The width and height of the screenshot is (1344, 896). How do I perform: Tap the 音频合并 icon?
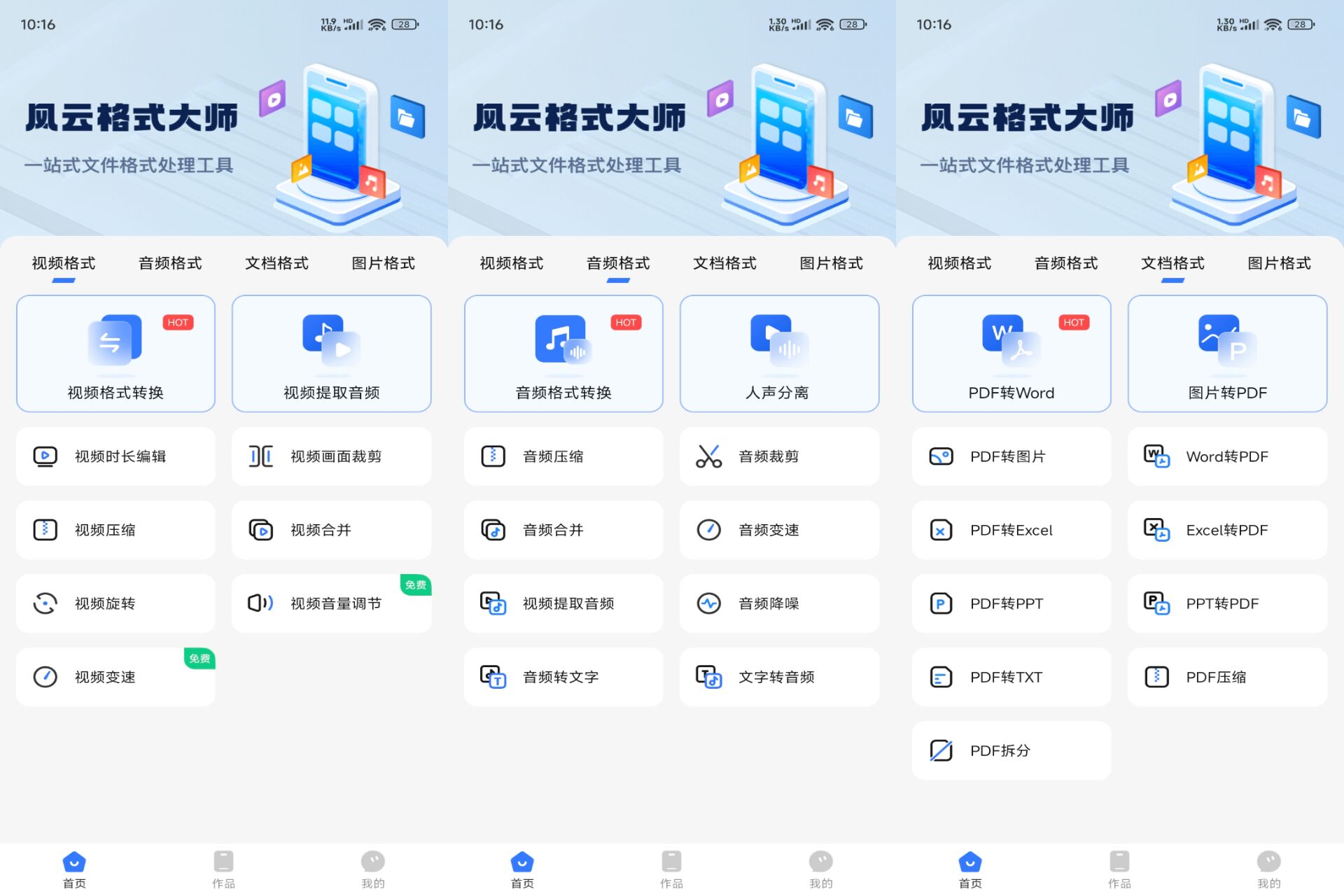point(493,530)
